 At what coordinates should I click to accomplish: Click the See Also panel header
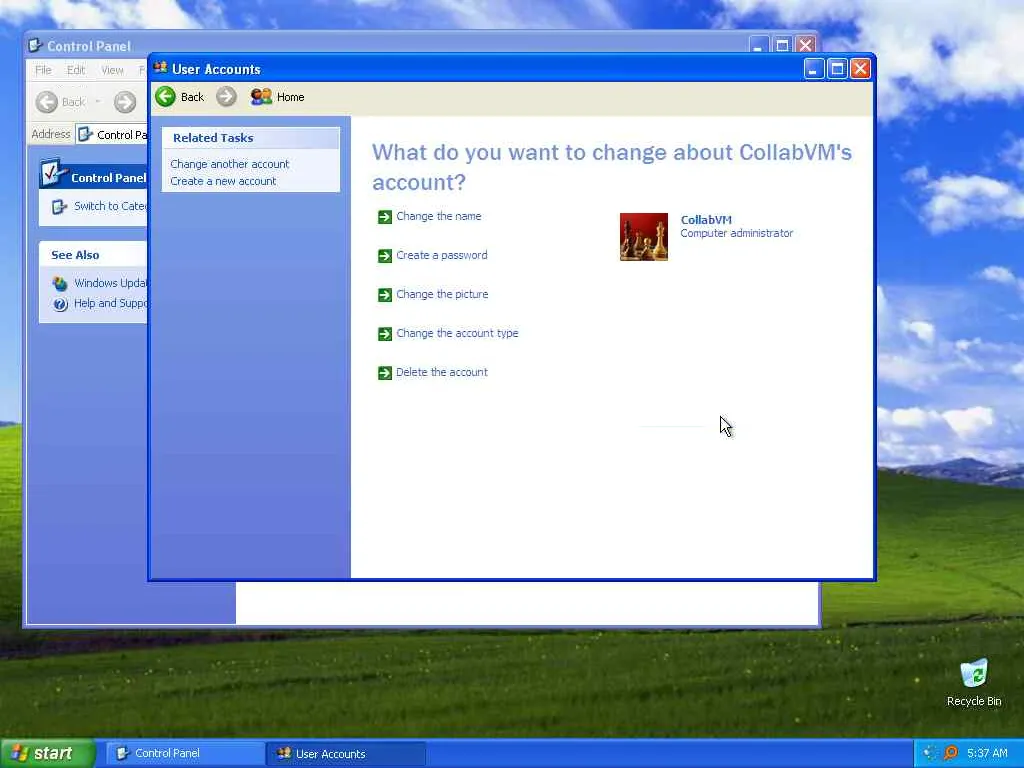click(93, 255)
